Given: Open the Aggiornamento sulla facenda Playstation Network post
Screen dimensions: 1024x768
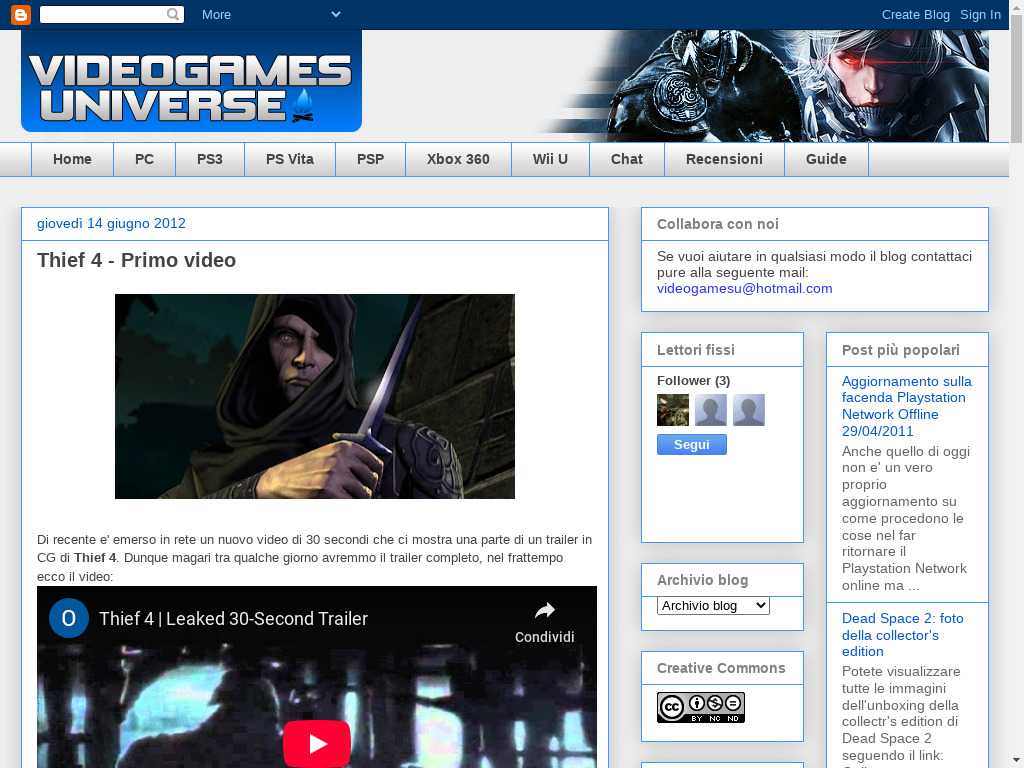Looking at the screenshot, I should pyautogui.click(x=906, y=406).
